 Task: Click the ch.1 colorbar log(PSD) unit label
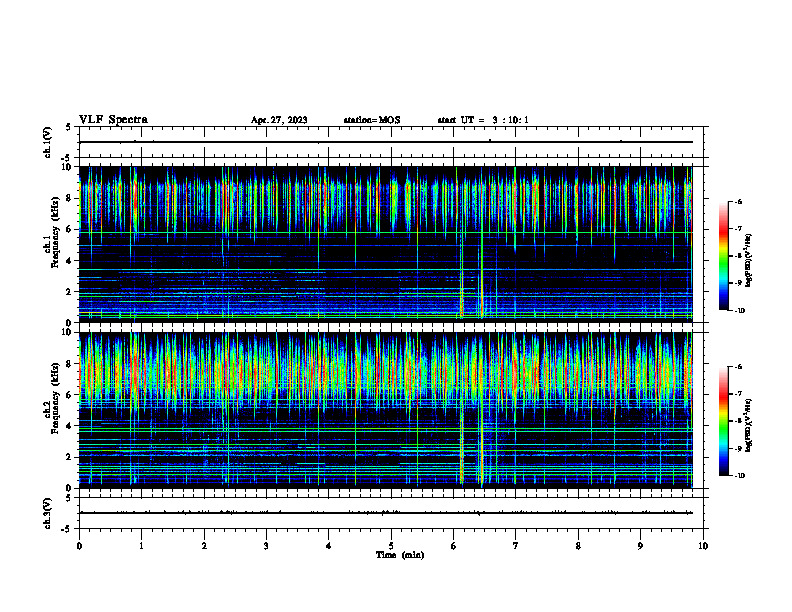748,260
